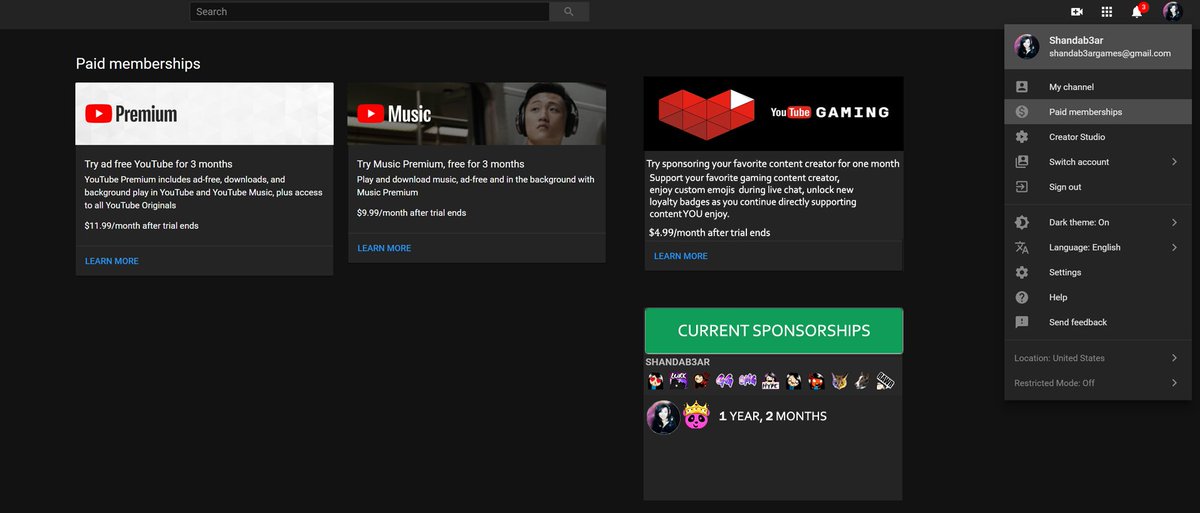
Task: Select Paid memberships menu entry
Action: click(1098, 112)
